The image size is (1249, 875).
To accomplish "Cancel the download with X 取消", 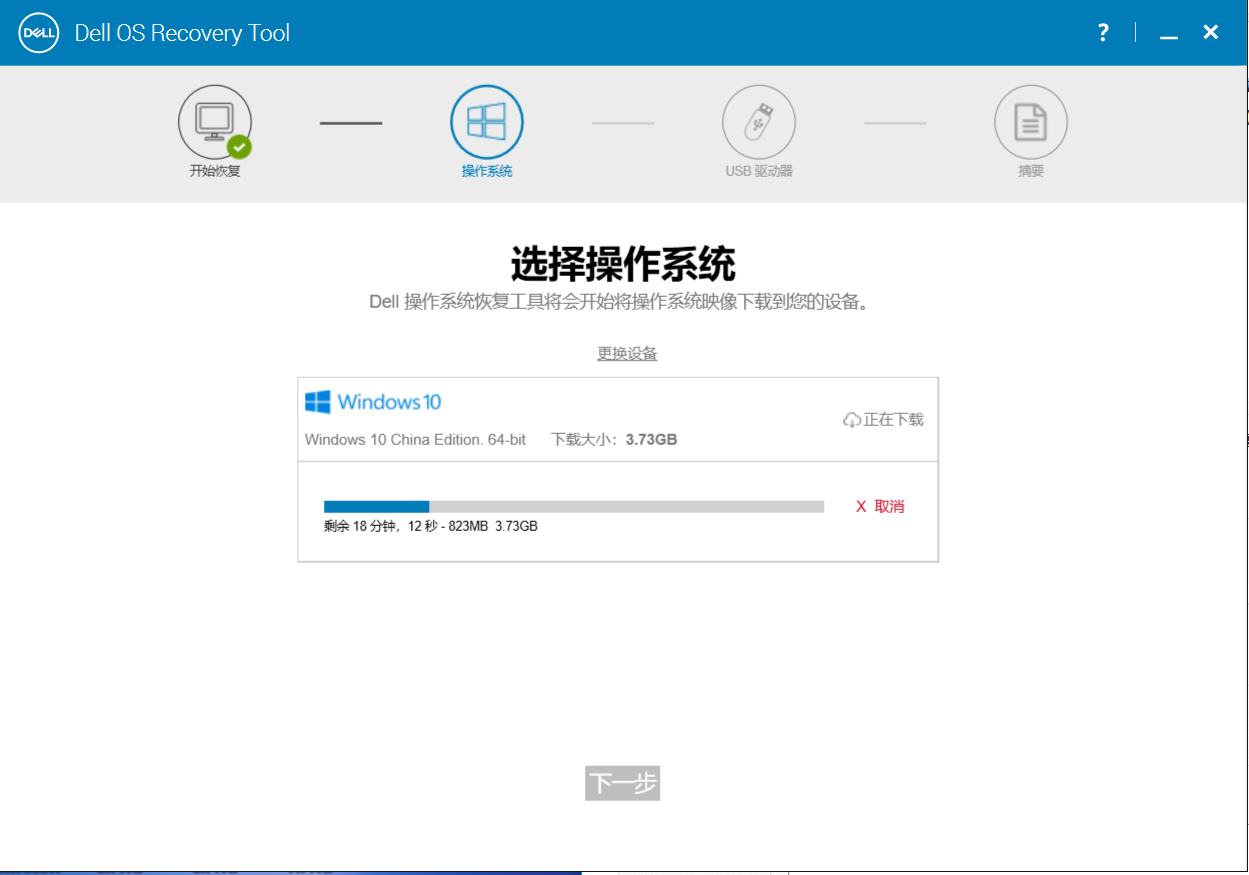I will click(x=880, y=507).
